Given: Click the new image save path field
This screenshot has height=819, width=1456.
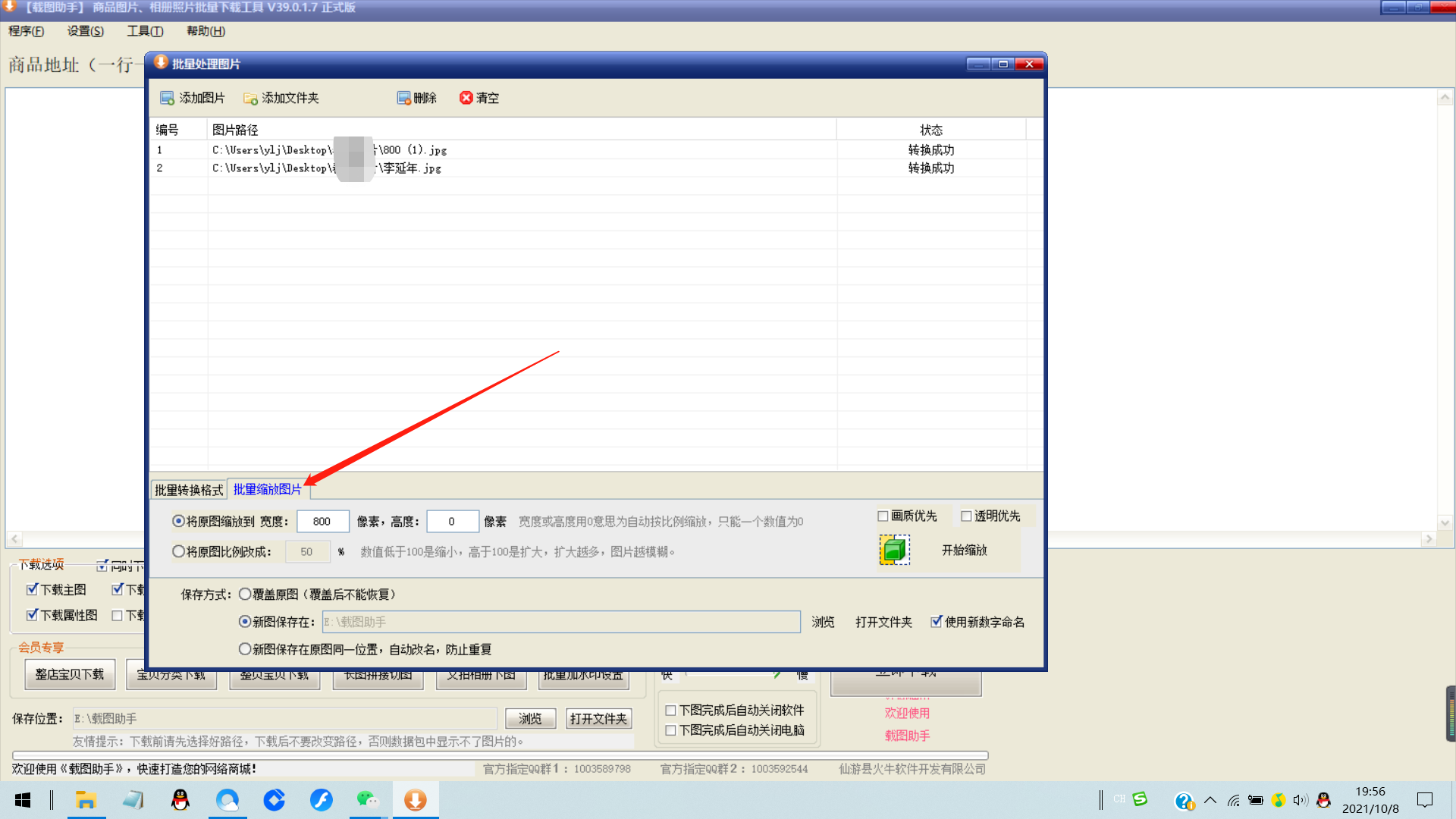Looking at the screenshot, I should click(x=561, y=622).
